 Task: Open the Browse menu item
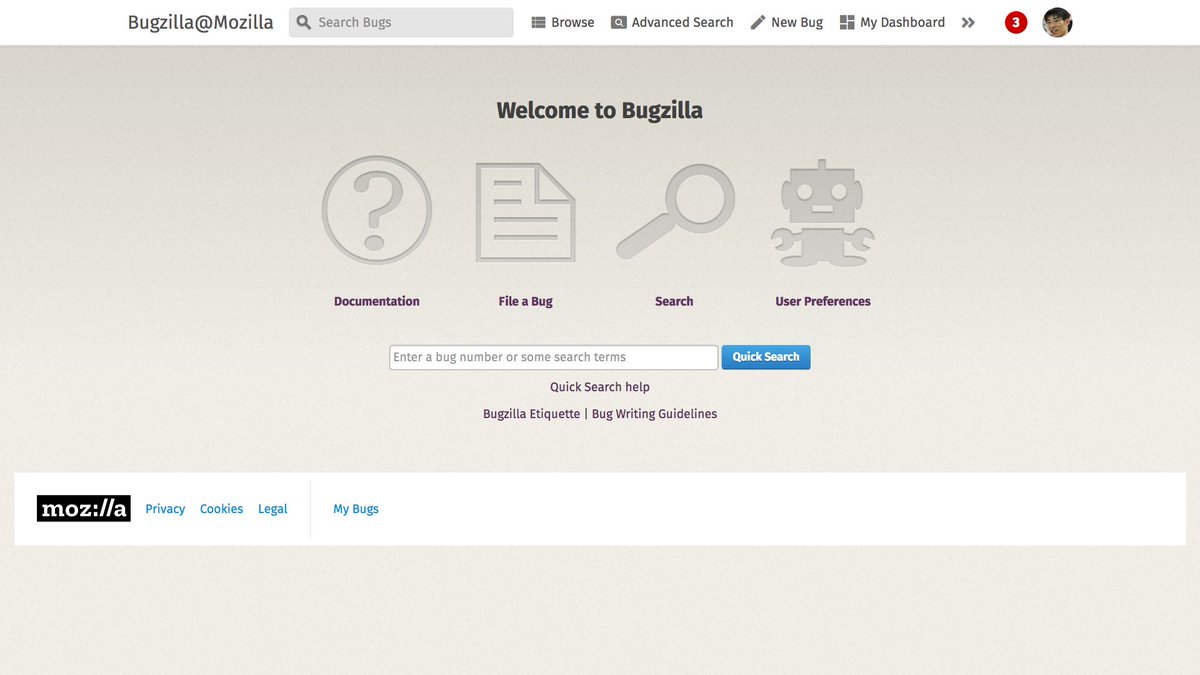[562, 22]
